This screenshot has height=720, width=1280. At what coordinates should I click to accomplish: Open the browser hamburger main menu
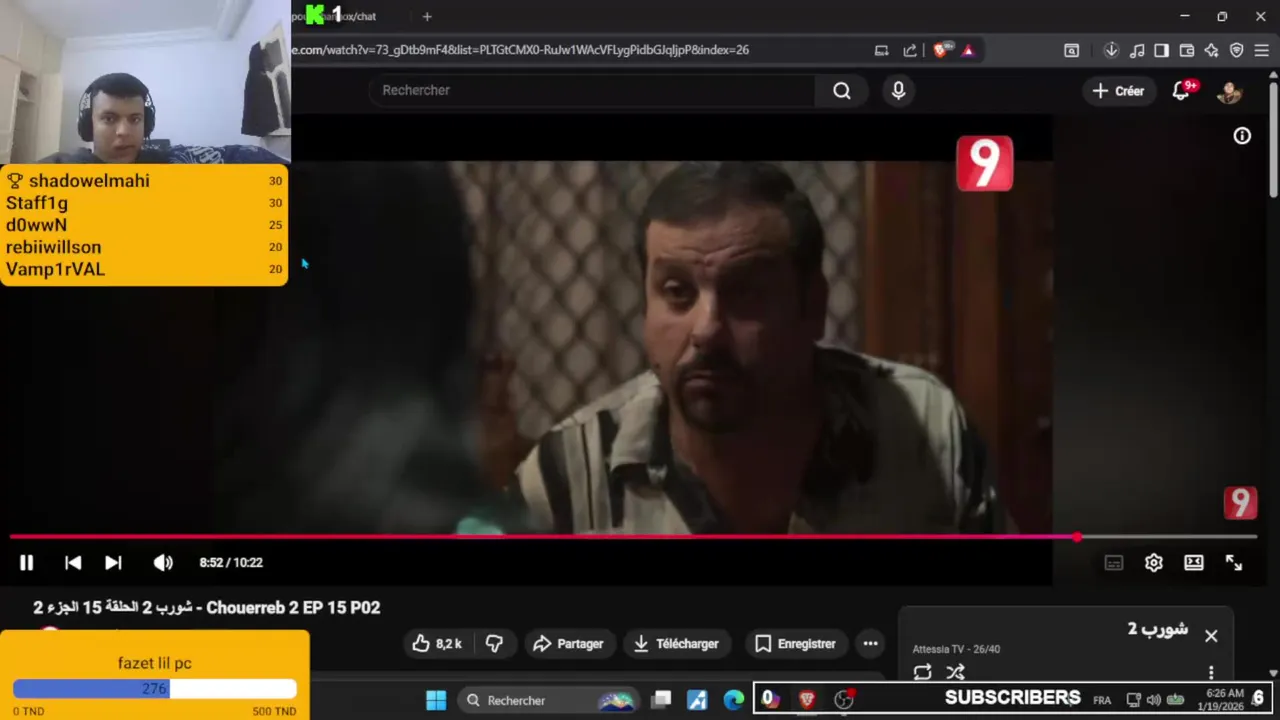[1261, 50]
